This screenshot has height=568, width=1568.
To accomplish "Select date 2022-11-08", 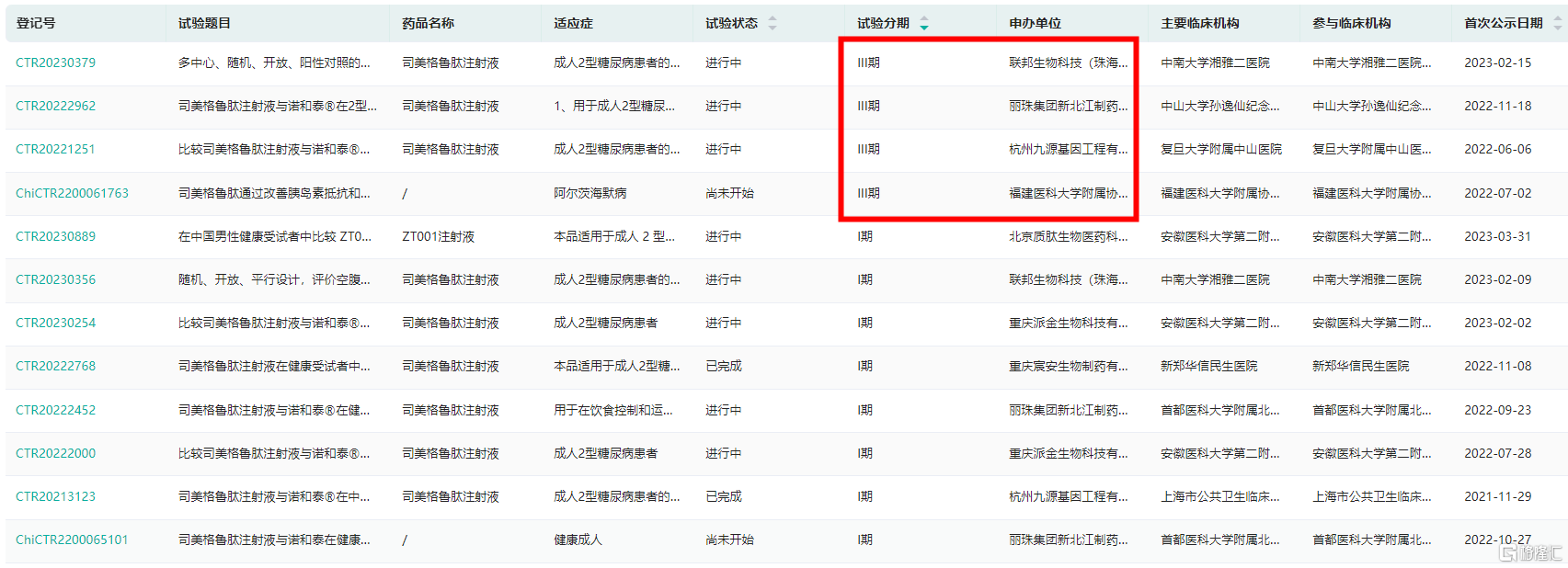I will tap(1497, 366).
